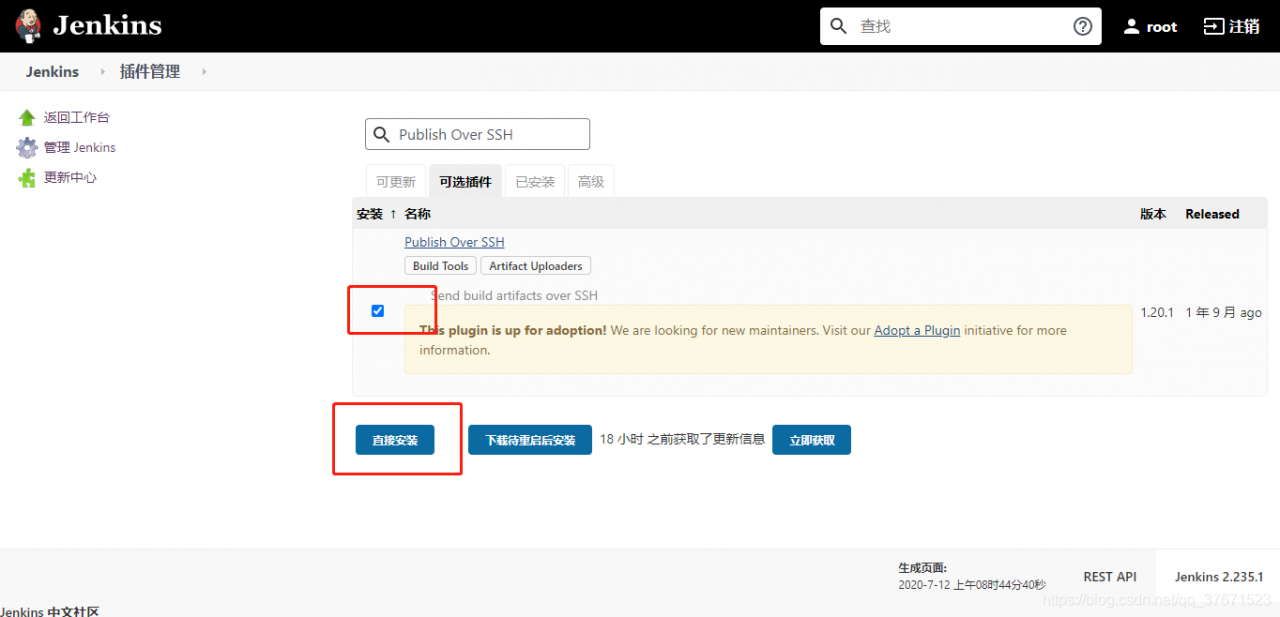1280x617 pixels.
Task: Expand the breadcrumb arrow after Jenkins
Action: 102,72
